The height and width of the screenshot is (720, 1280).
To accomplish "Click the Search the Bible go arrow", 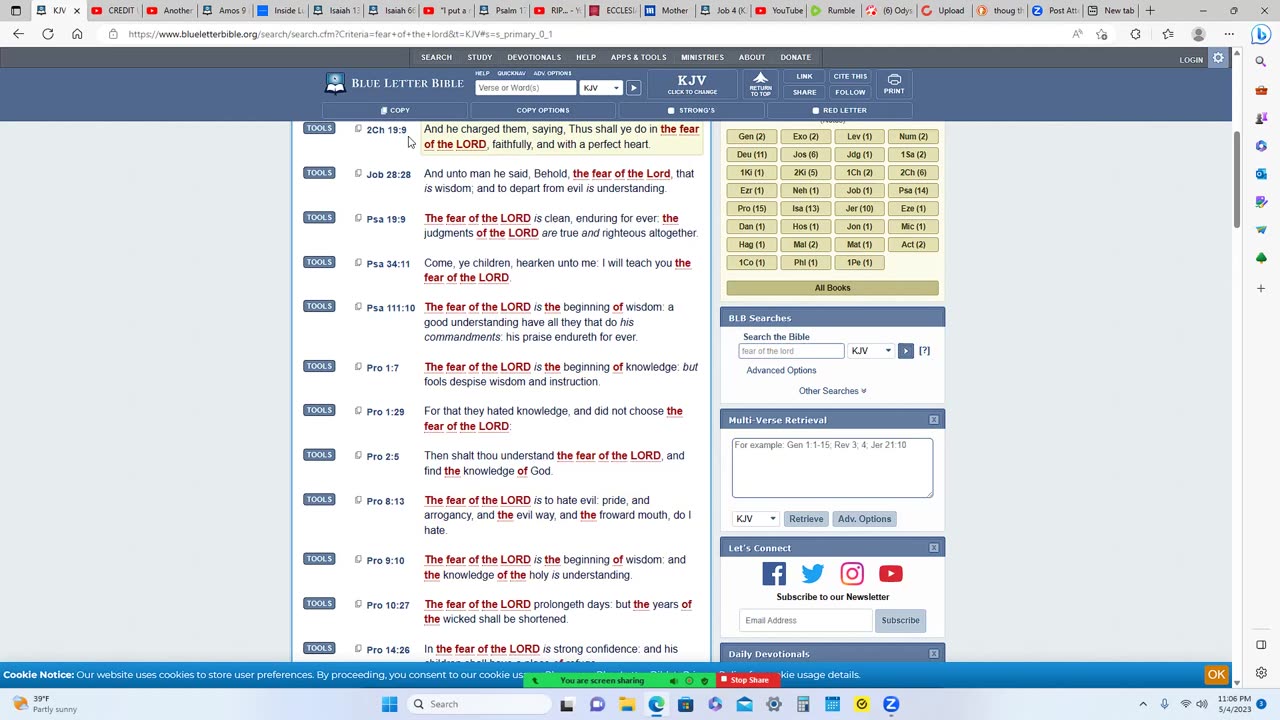I will click(x=905, y=351).
